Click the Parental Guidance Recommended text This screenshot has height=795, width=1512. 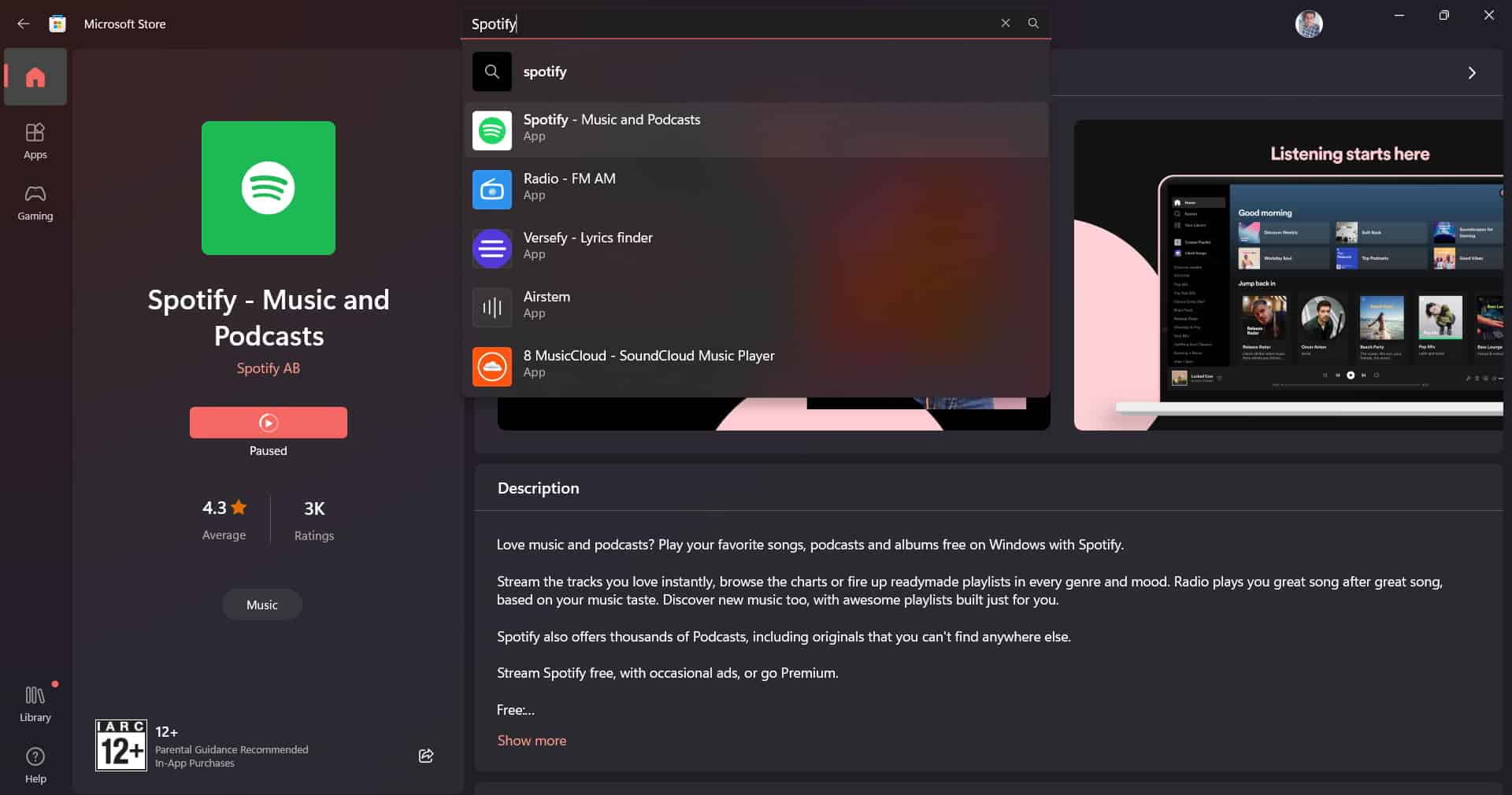[232, 749]
